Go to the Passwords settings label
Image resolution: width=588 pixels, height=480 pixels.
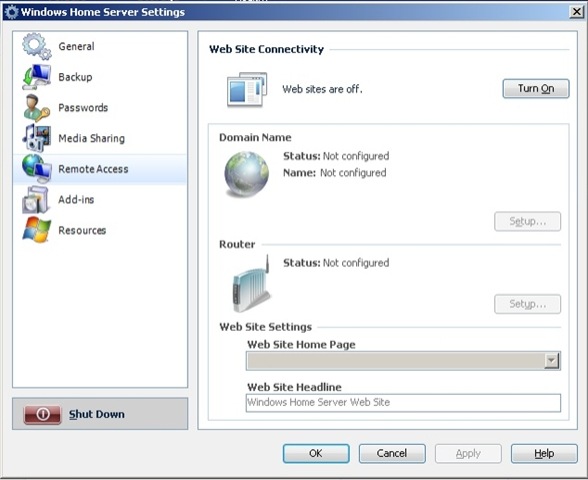[x=83, y=108]
